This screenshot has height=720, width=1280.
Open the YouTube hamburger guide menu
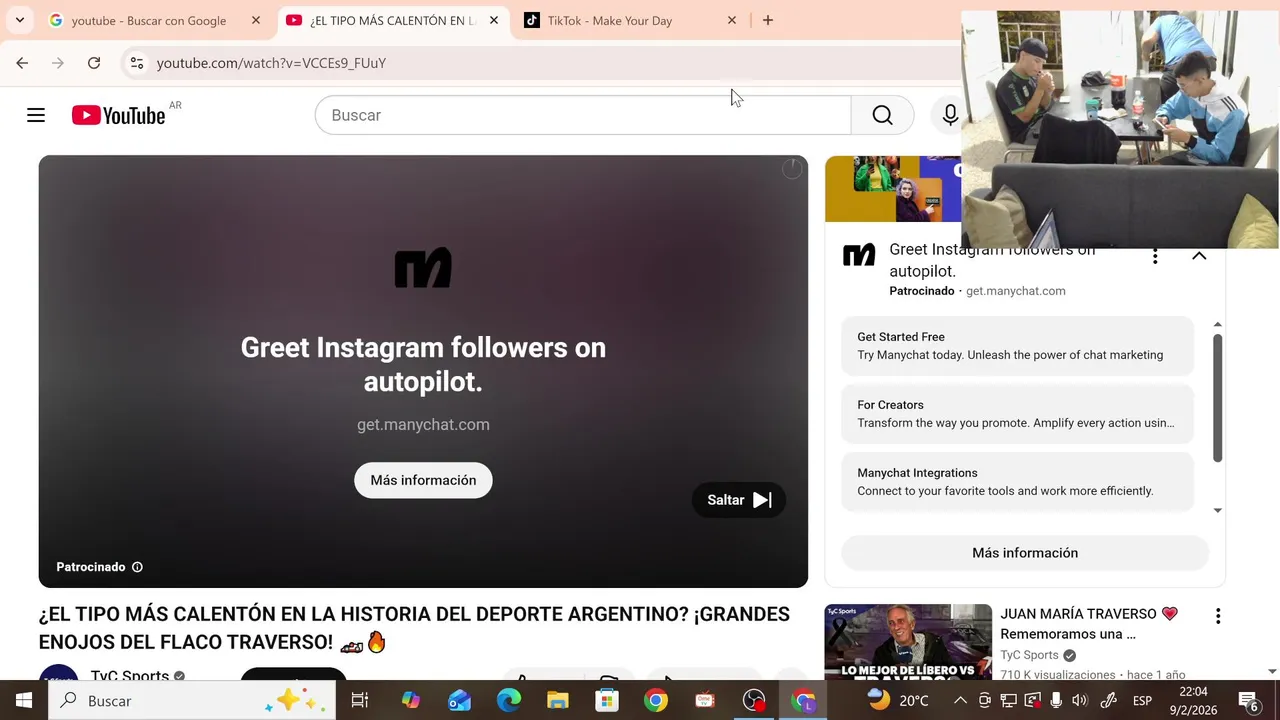36,115
